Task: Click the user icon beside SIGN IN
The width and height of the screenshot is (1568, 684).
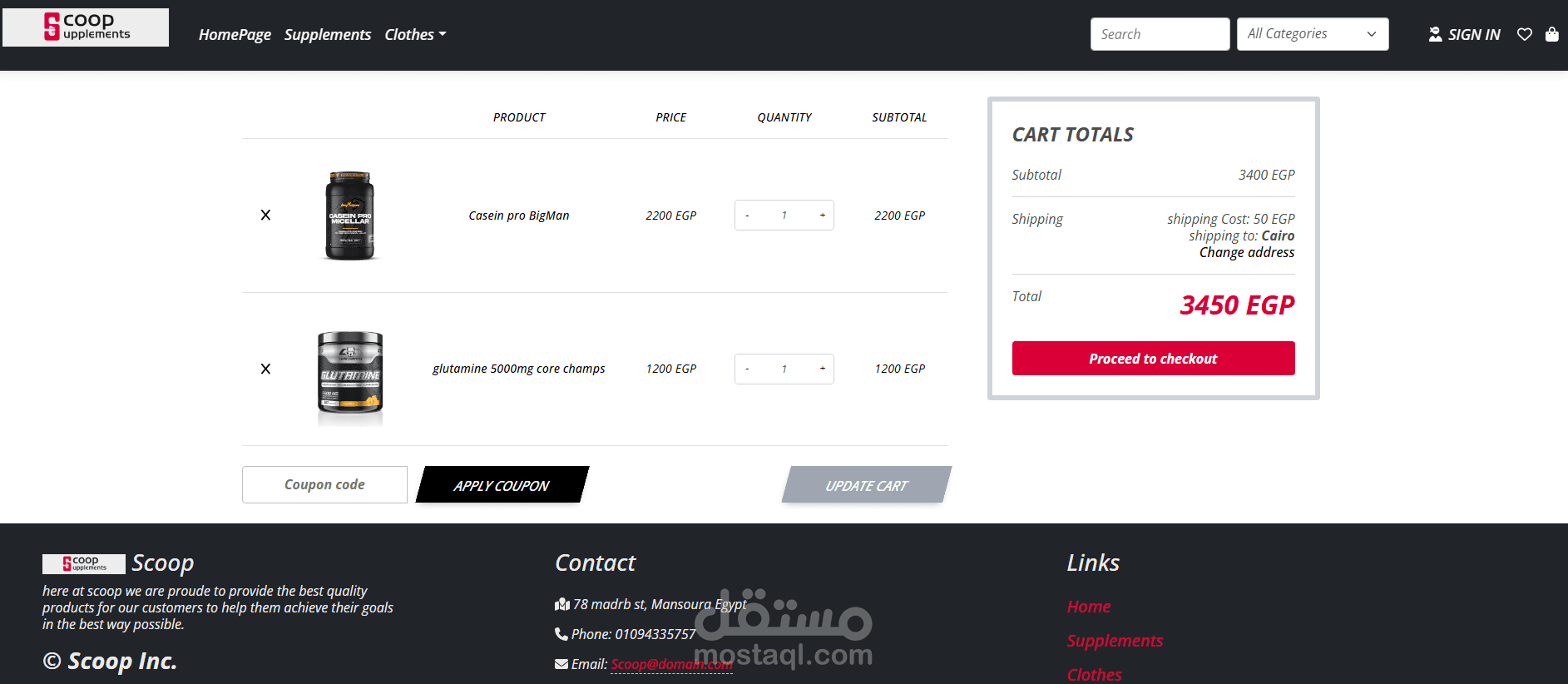Action: click(1435, 34)
